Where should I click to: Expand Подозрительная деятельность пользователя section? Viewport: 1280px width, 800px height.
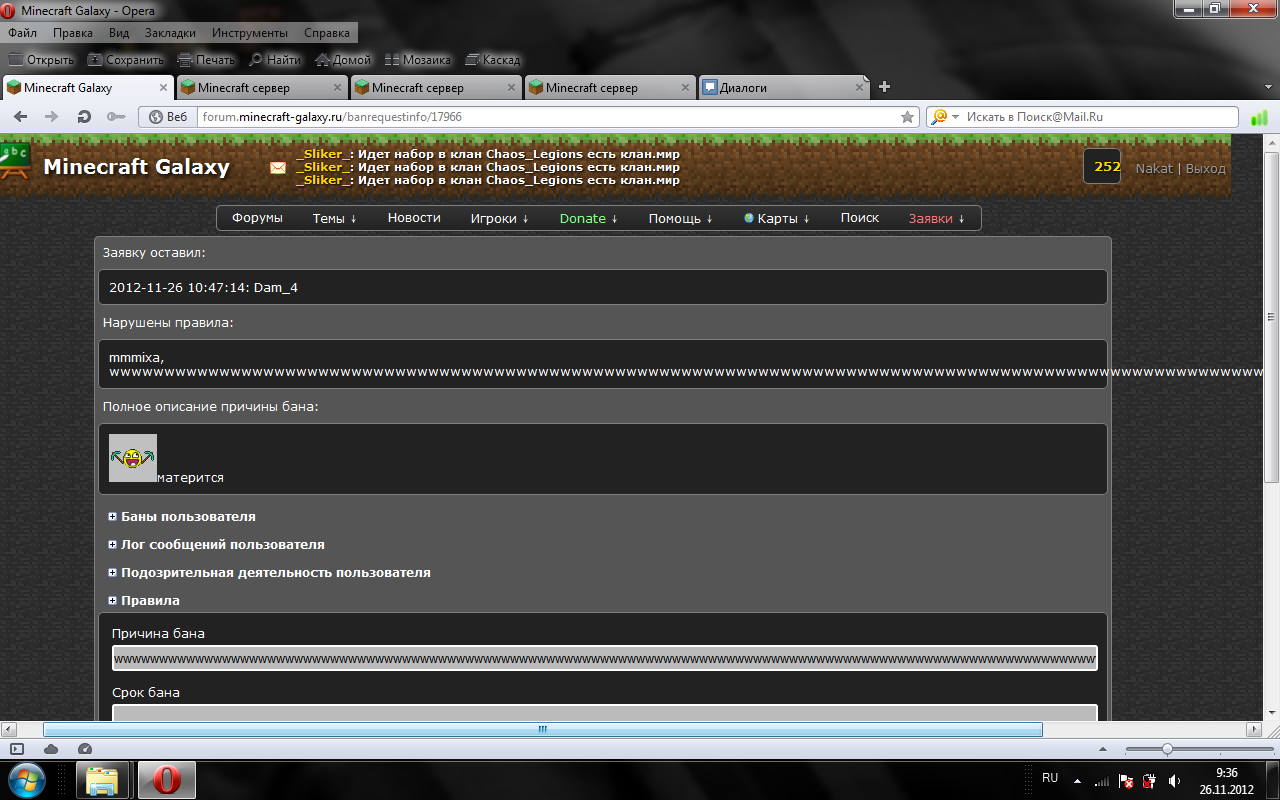[x=113, y=573]
